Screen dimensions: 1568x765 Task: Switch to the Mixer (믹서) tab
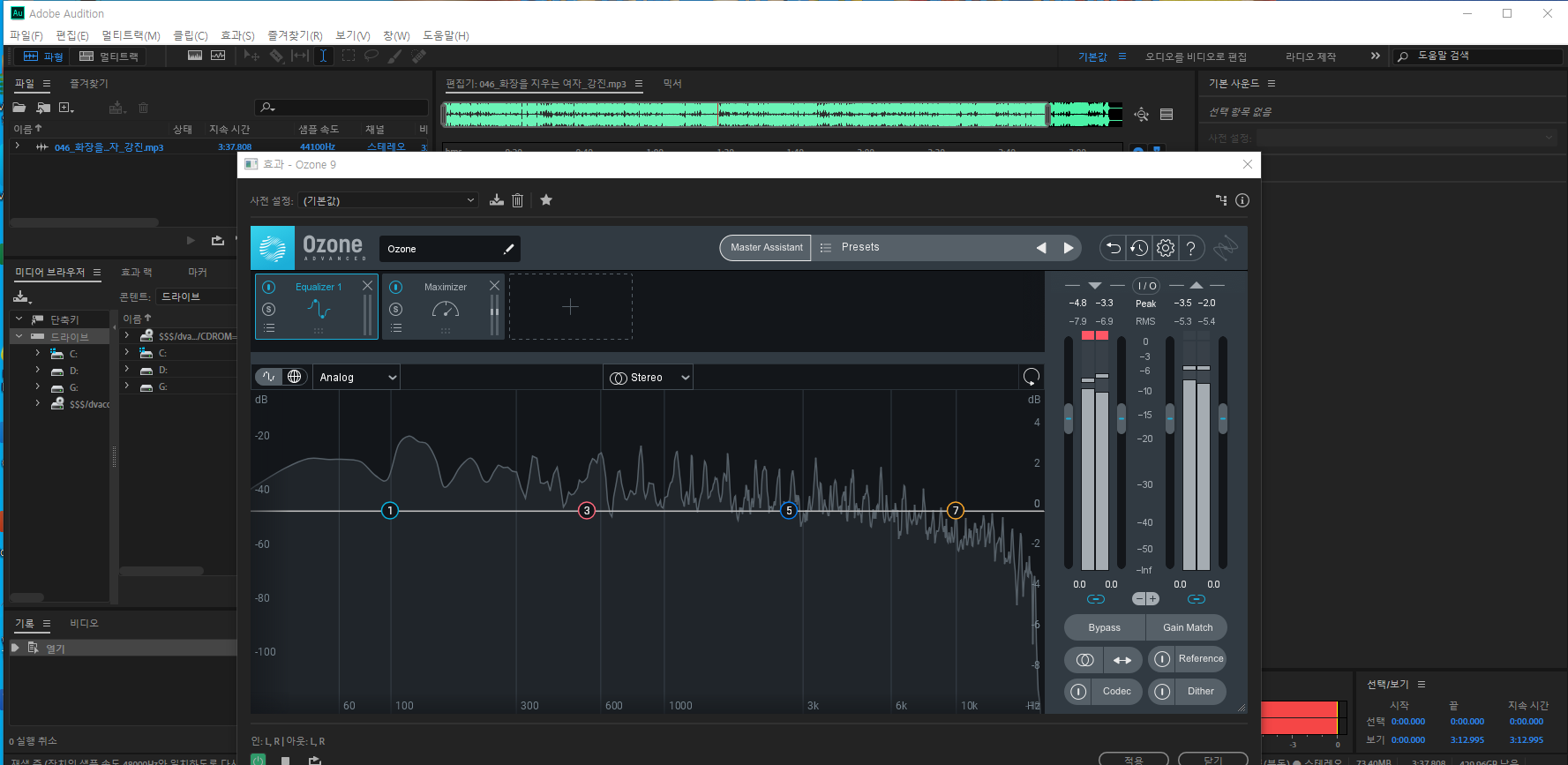672,83
